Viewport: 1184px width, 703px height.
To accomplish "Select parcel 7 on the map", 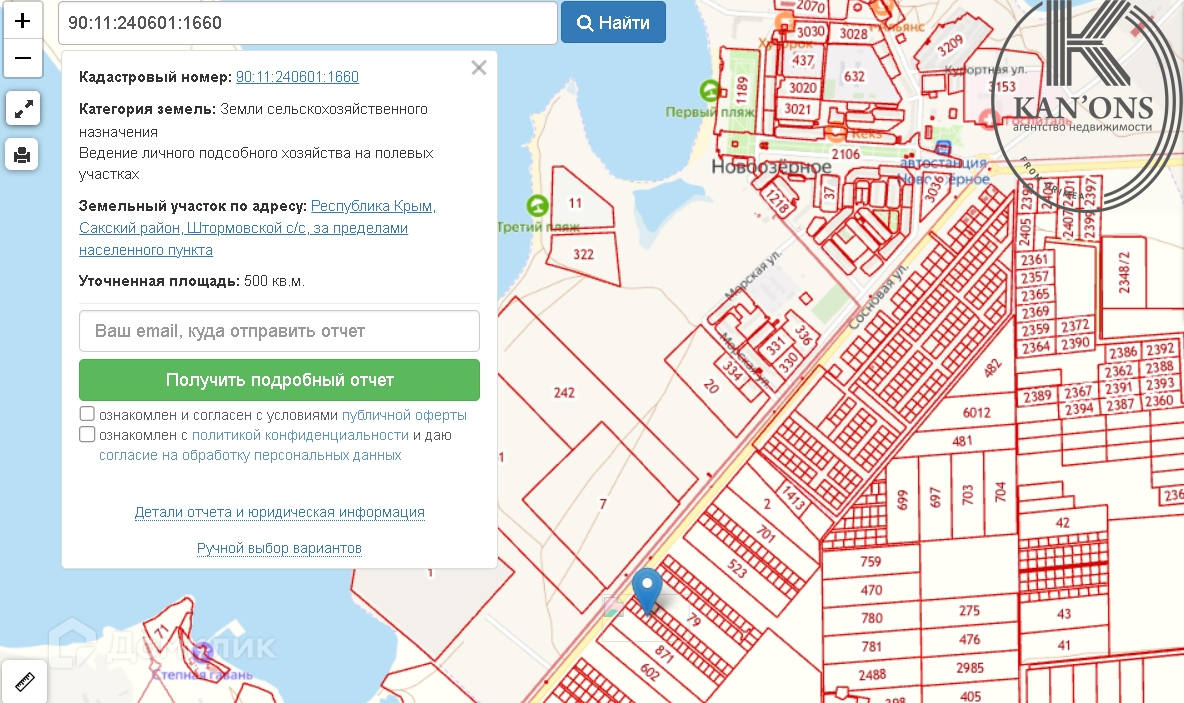I will [x=603, y=504].
